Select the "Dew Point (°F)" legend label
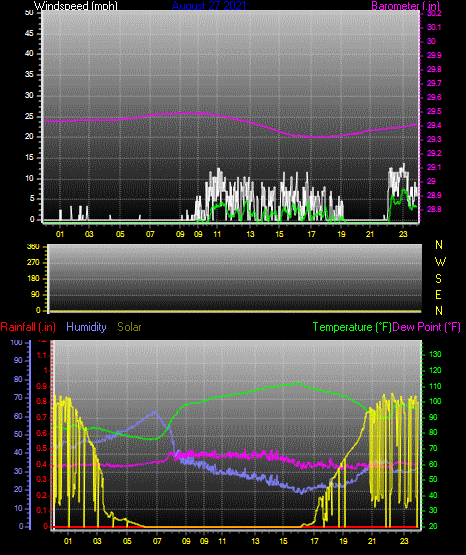The height and width of the screenshot is (555, 466). click(x=427, y=327)
